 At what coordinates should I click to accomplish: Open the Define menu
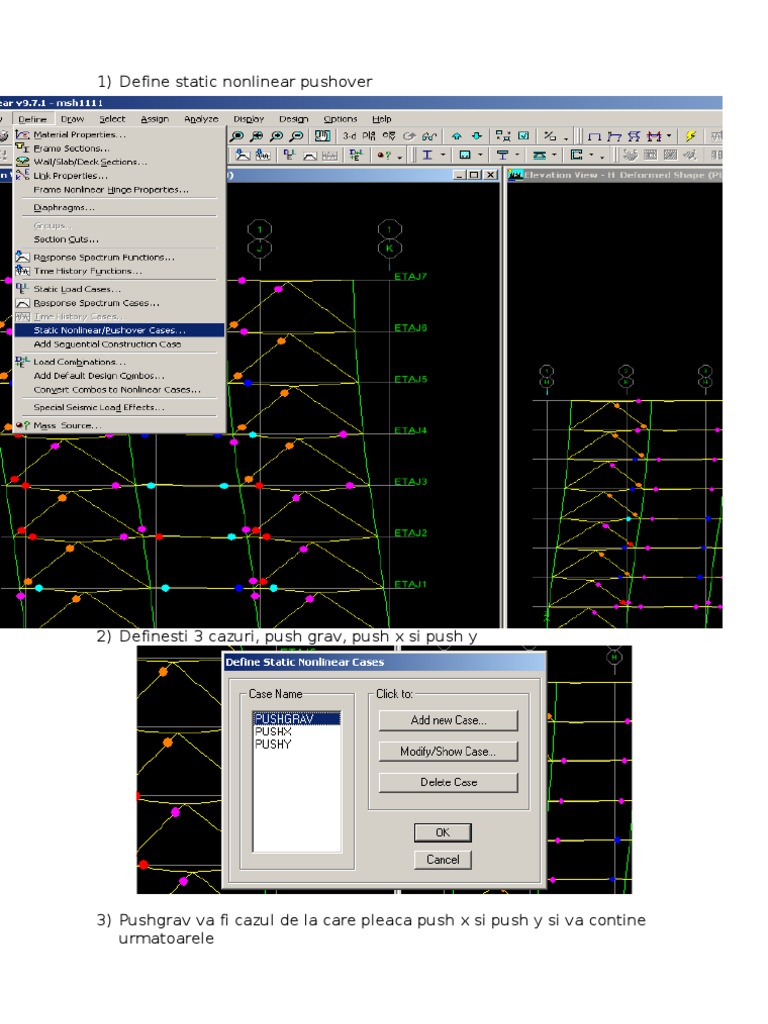pyautogui.click(x=33, y=119)
